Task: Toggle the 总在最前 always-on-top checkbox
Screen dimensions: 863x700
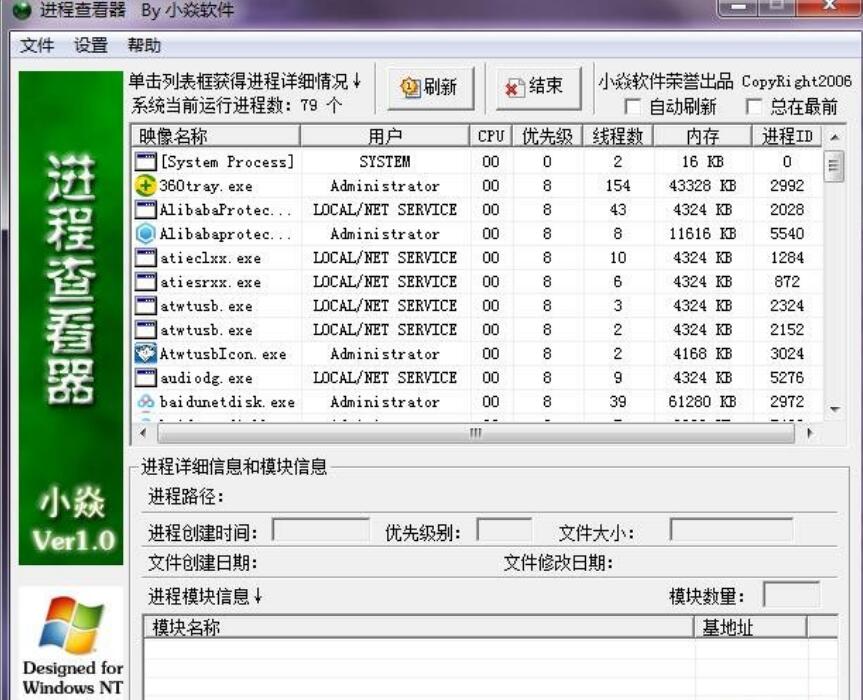Action: coord(753,107)
